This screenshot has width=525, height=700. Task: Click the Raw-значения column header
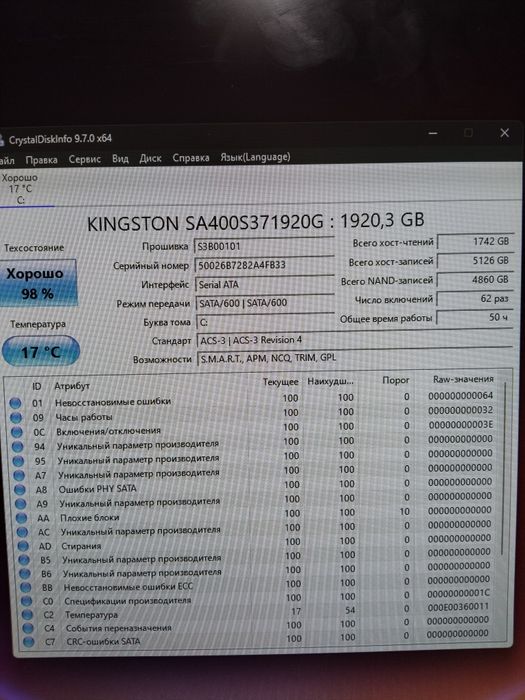click(x=463, y=379)
